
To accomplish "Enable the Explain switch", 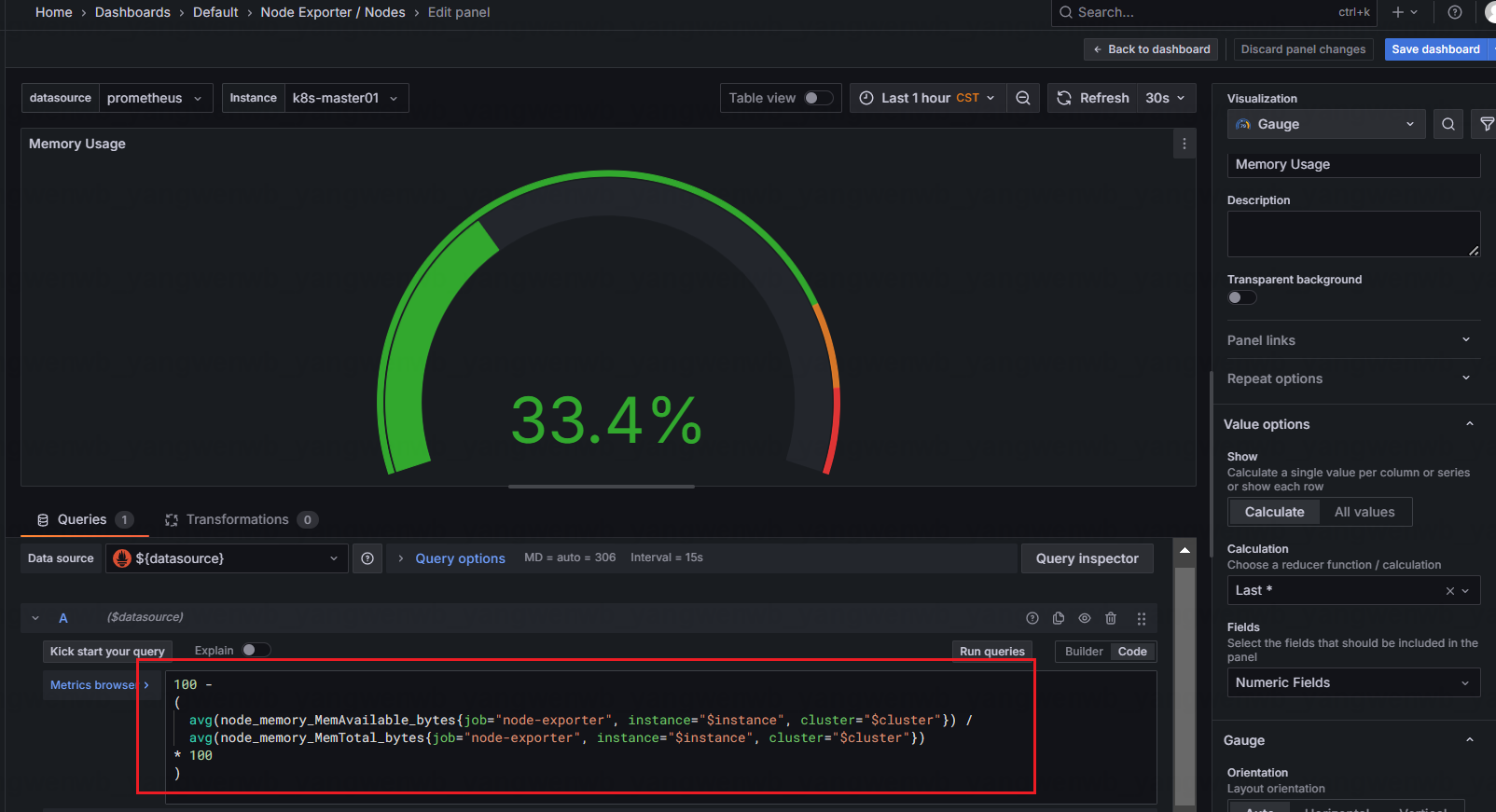I will click(256, 650).
